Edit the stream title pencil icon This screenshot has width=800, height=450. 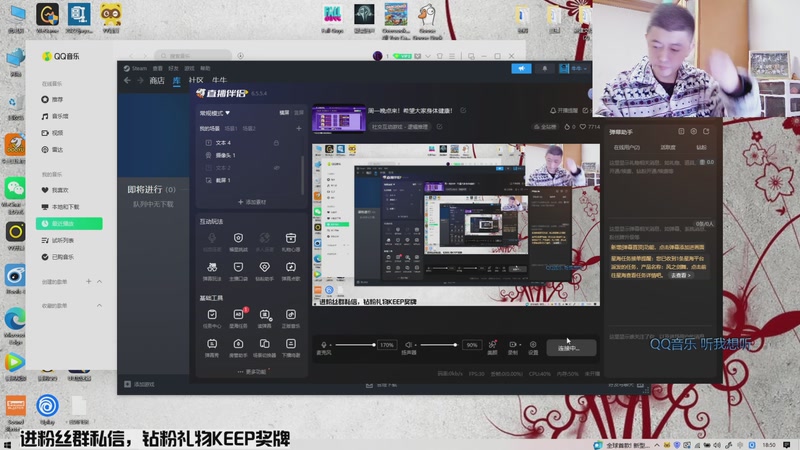click(463, 110)
